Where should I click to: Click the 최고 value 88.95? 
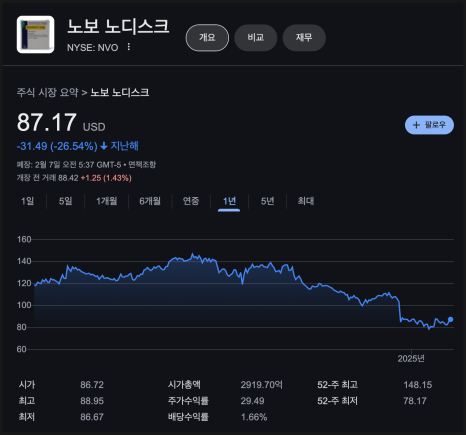pos(92,401)
